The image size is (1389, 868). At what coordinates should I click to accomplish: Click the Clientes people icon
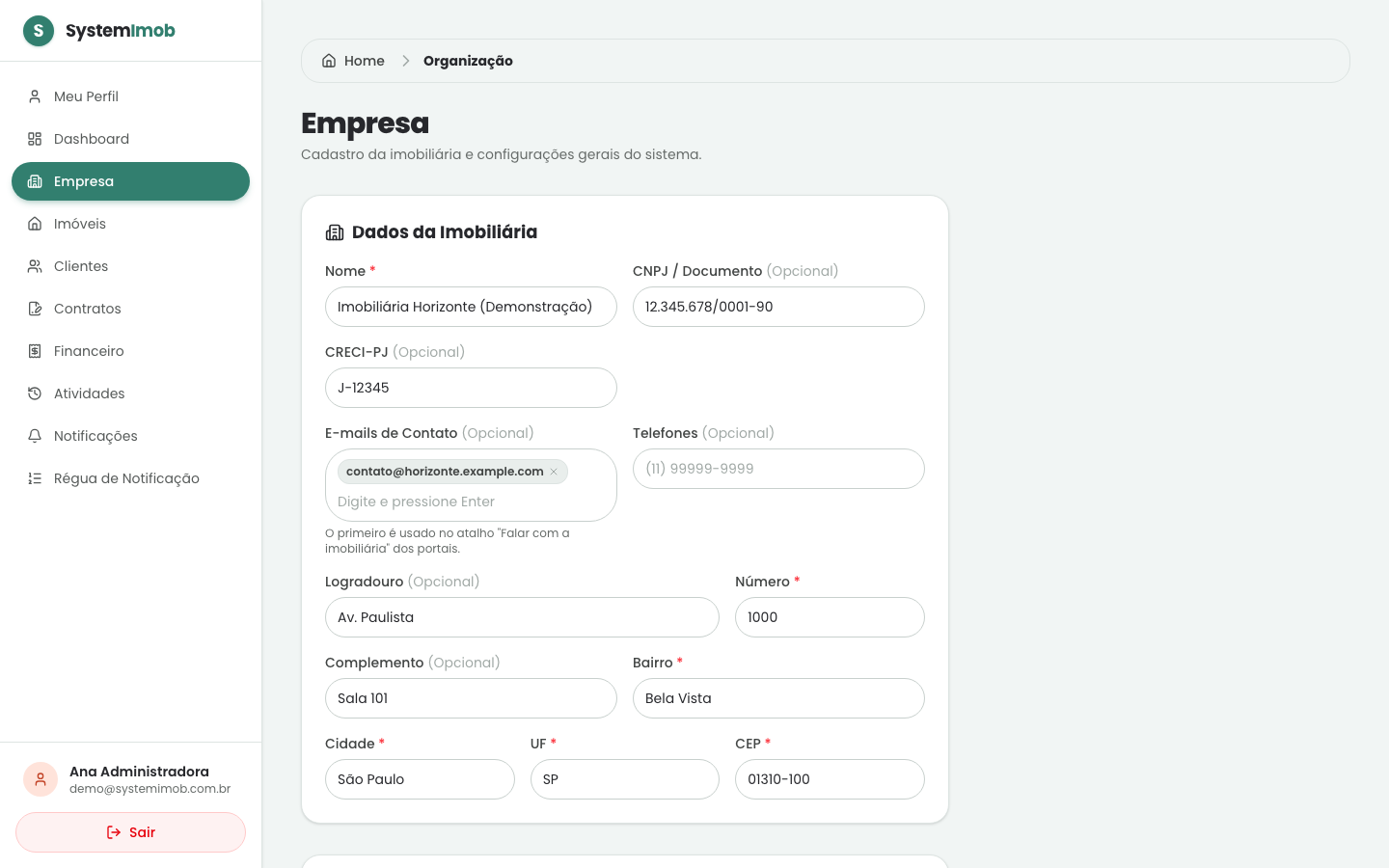click(35, 266)
